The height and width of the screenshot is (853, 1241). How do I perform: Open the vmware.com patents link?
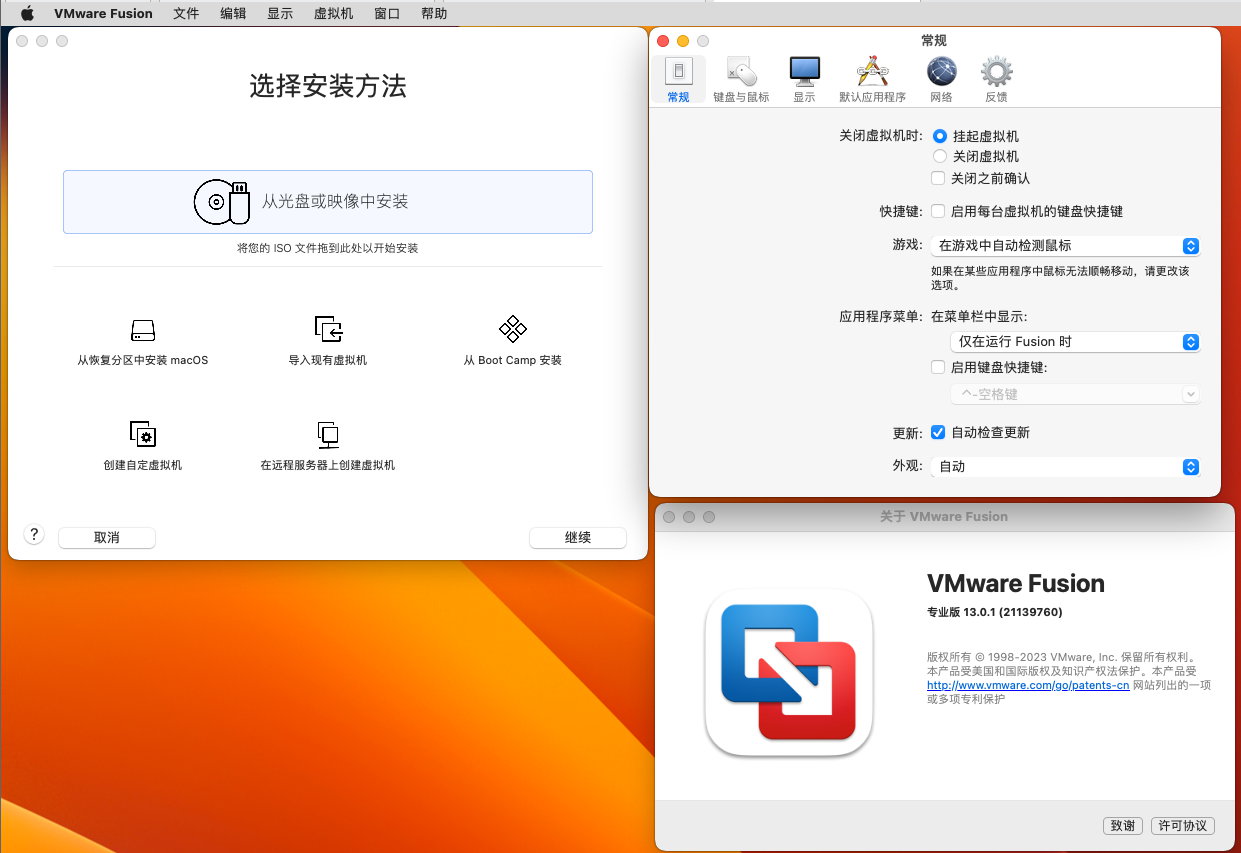point(1028,685)
